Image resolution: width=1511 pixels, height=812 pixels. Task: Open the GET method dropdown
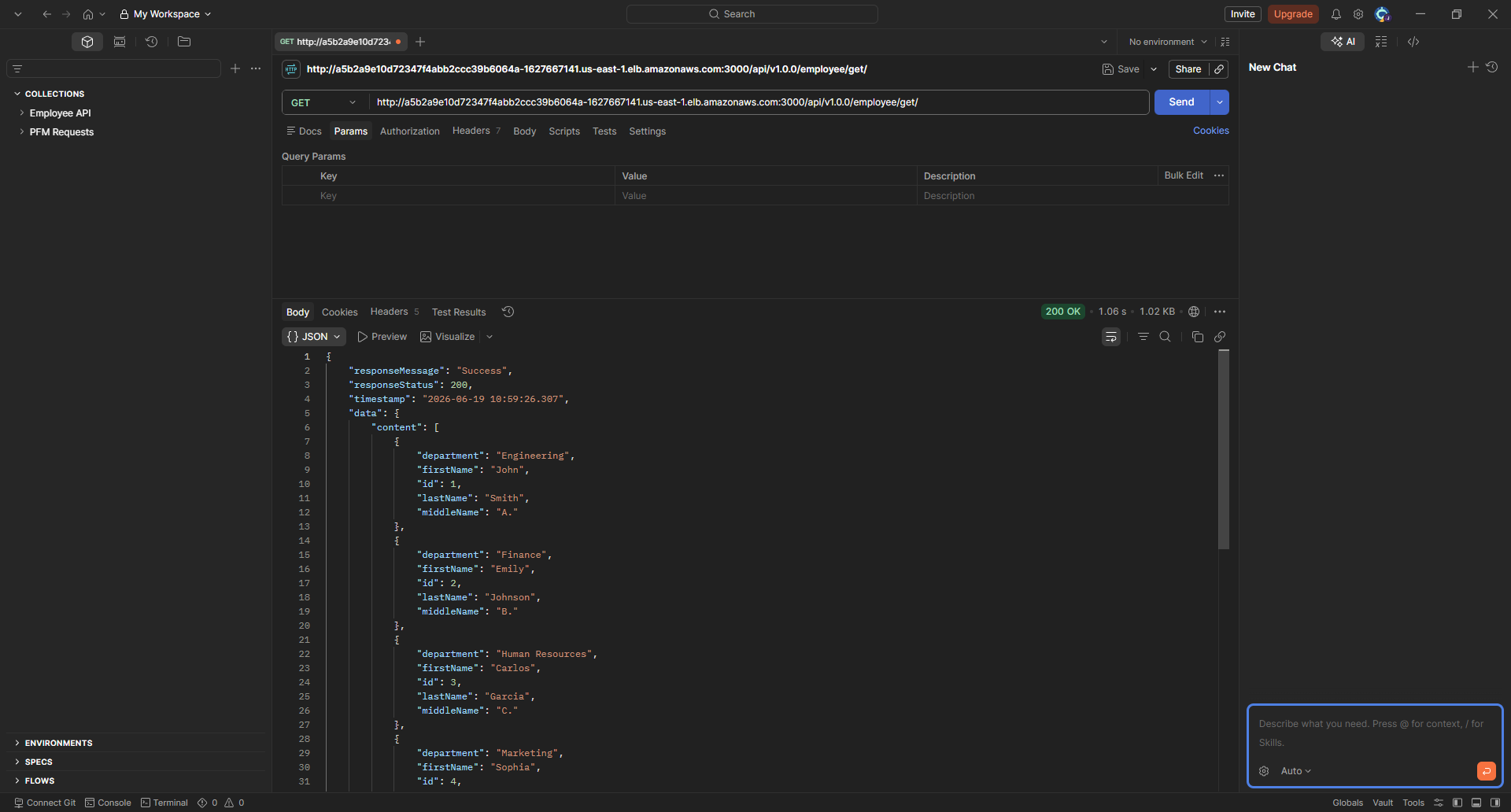pyautogui.click(x=323, y=102)
